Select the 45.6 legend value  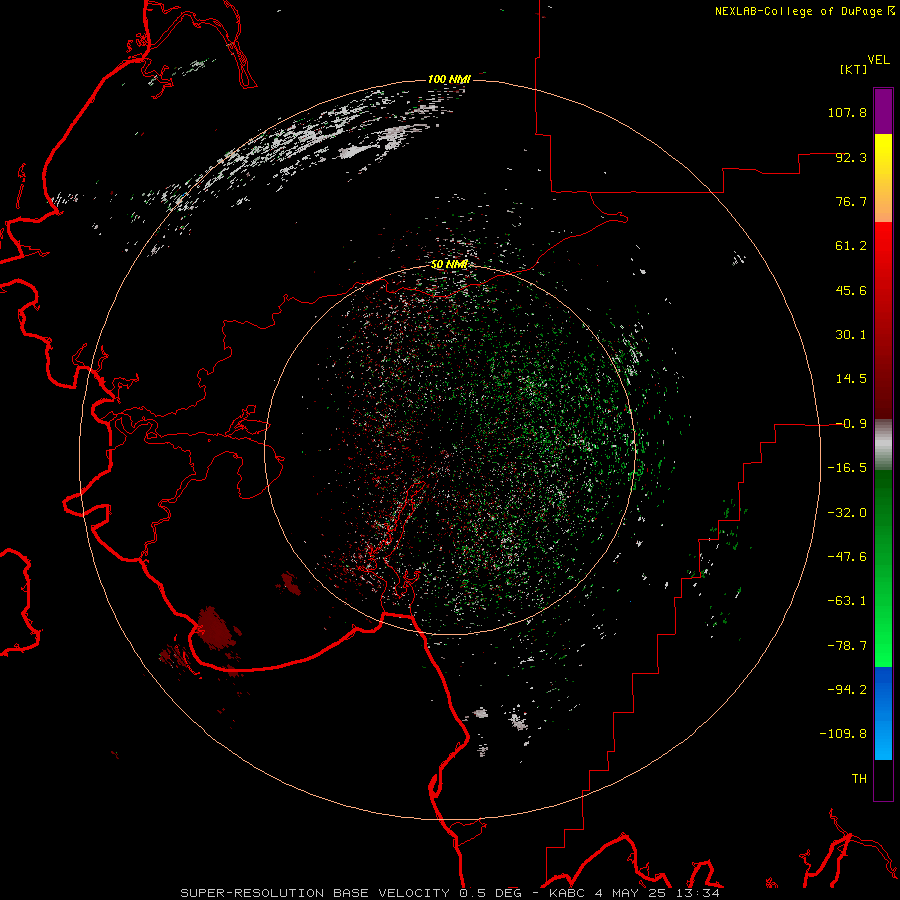pyautogui.click(x=851, y=290)
